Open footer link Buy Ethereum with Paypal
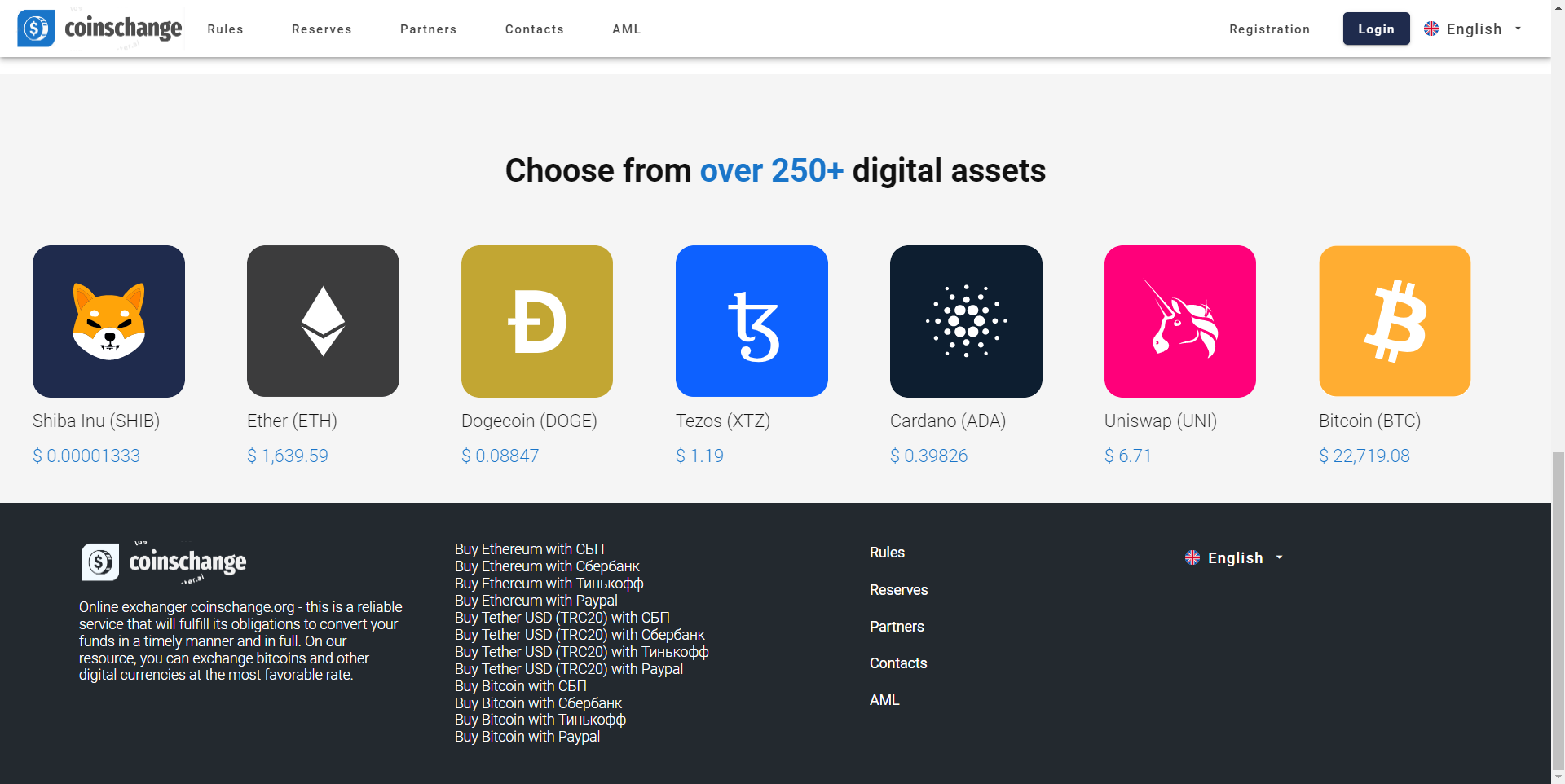Image resolution: width=1565 pixels, height=784 pixels. point(536,601)
